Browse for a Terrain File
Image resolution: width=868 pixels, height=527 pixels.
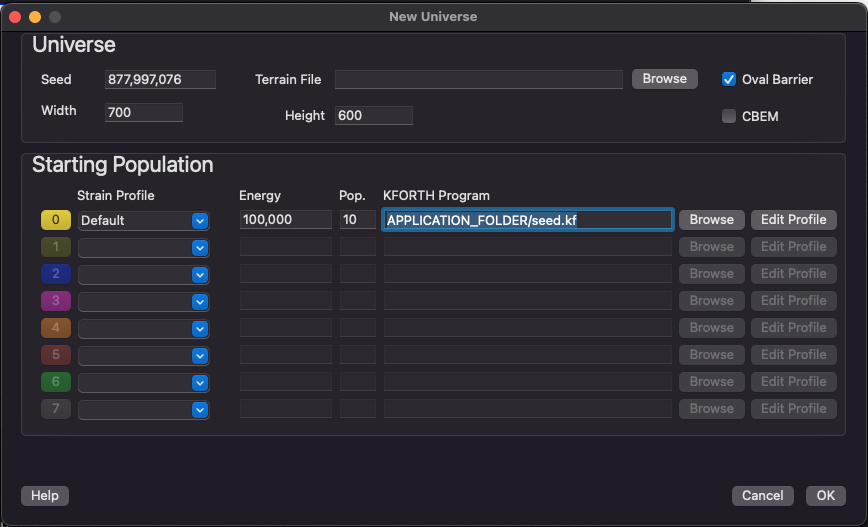pyautogui.click(x=664, y=79)
